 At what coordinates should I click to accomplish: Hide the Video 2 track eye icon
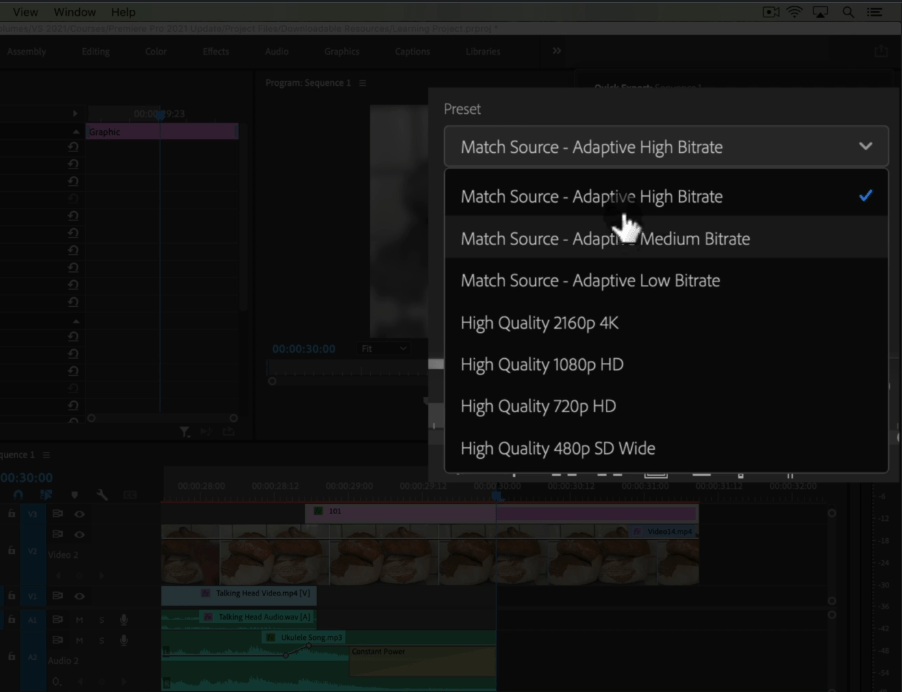point(79,534)
